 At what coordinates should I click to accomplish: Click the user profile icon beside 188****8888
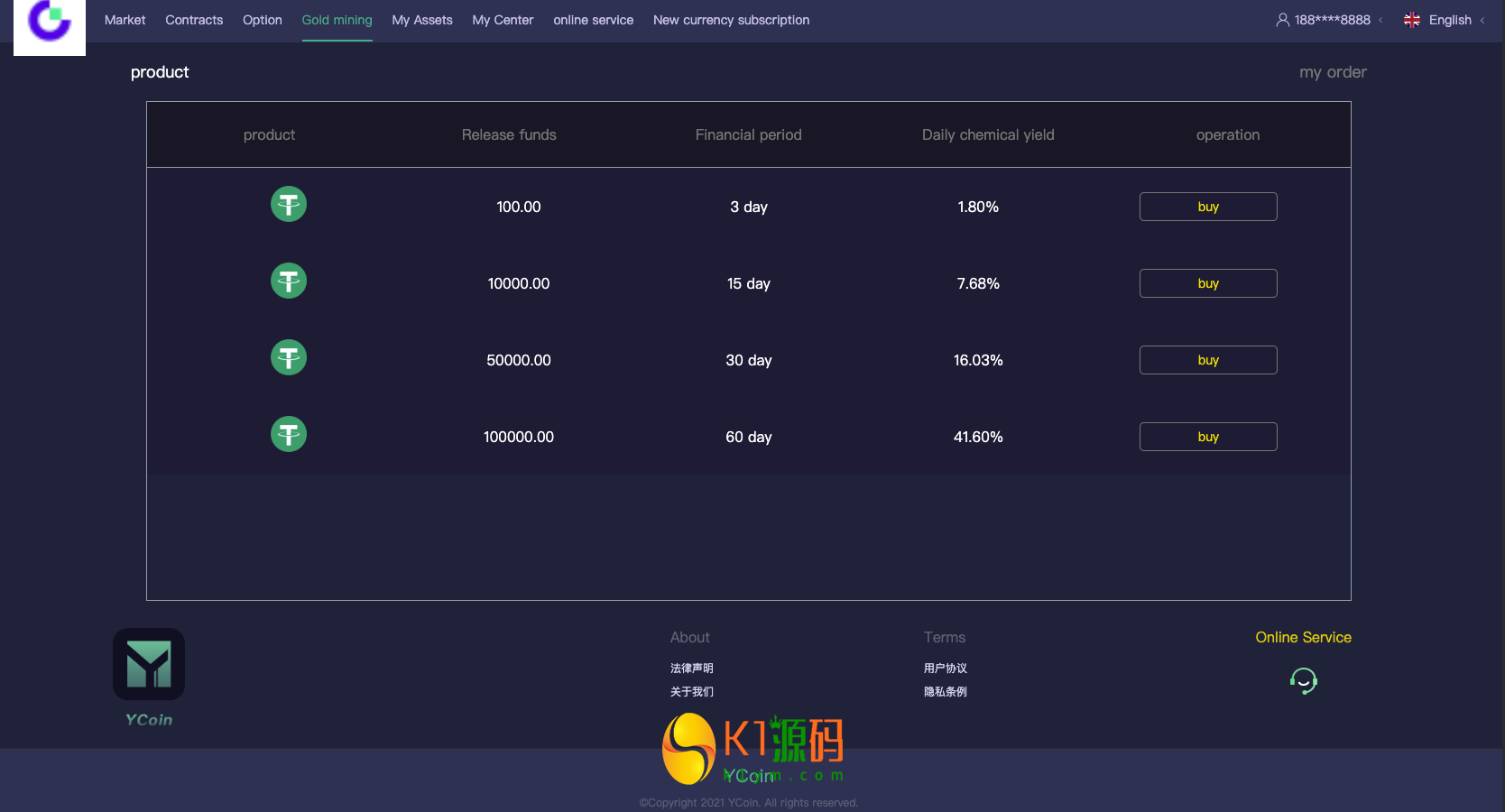coord(1282,20)
